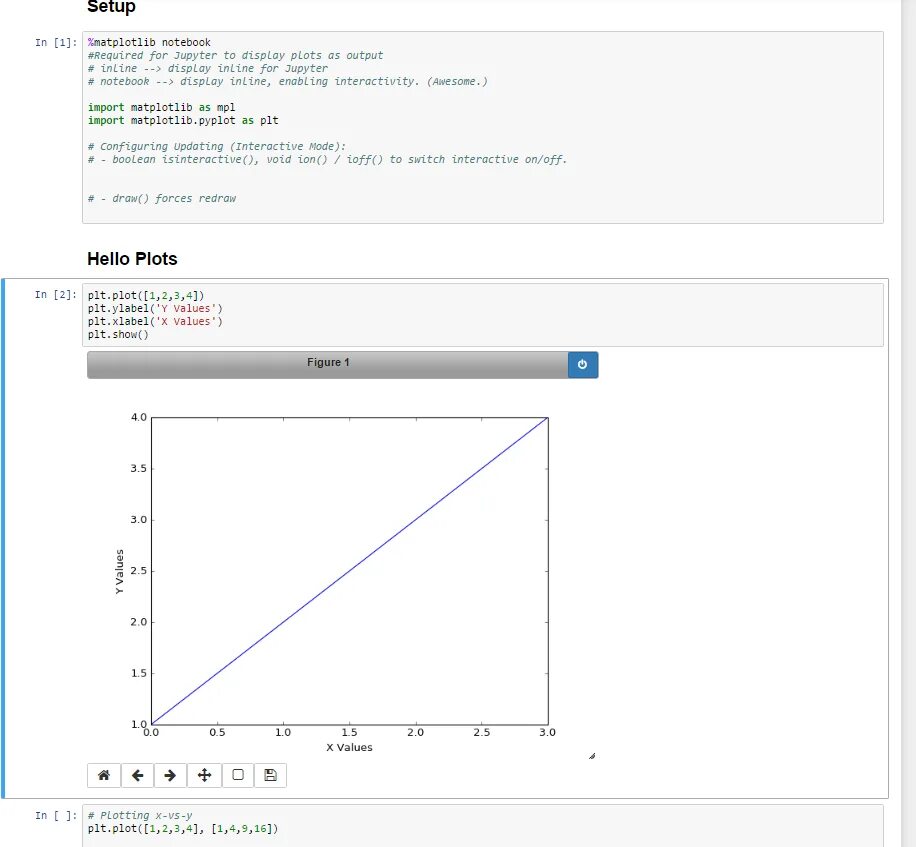The width and height of the screenshot is (916, 847).
Task: Click the 4.0 y-axis tick label
Action: tap(138, 417)
